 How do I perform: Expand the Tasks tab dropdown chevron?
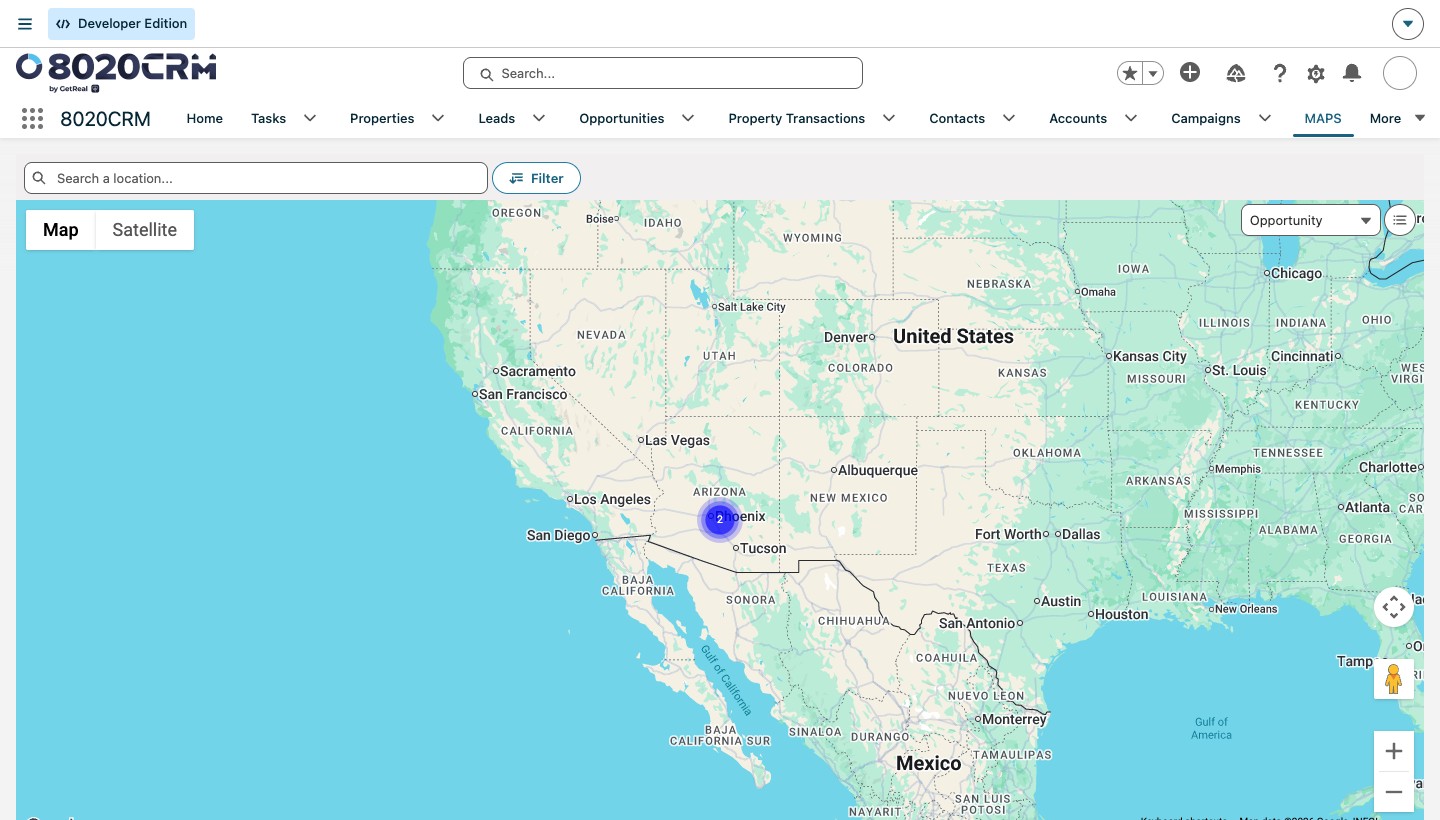pos(310,118)
